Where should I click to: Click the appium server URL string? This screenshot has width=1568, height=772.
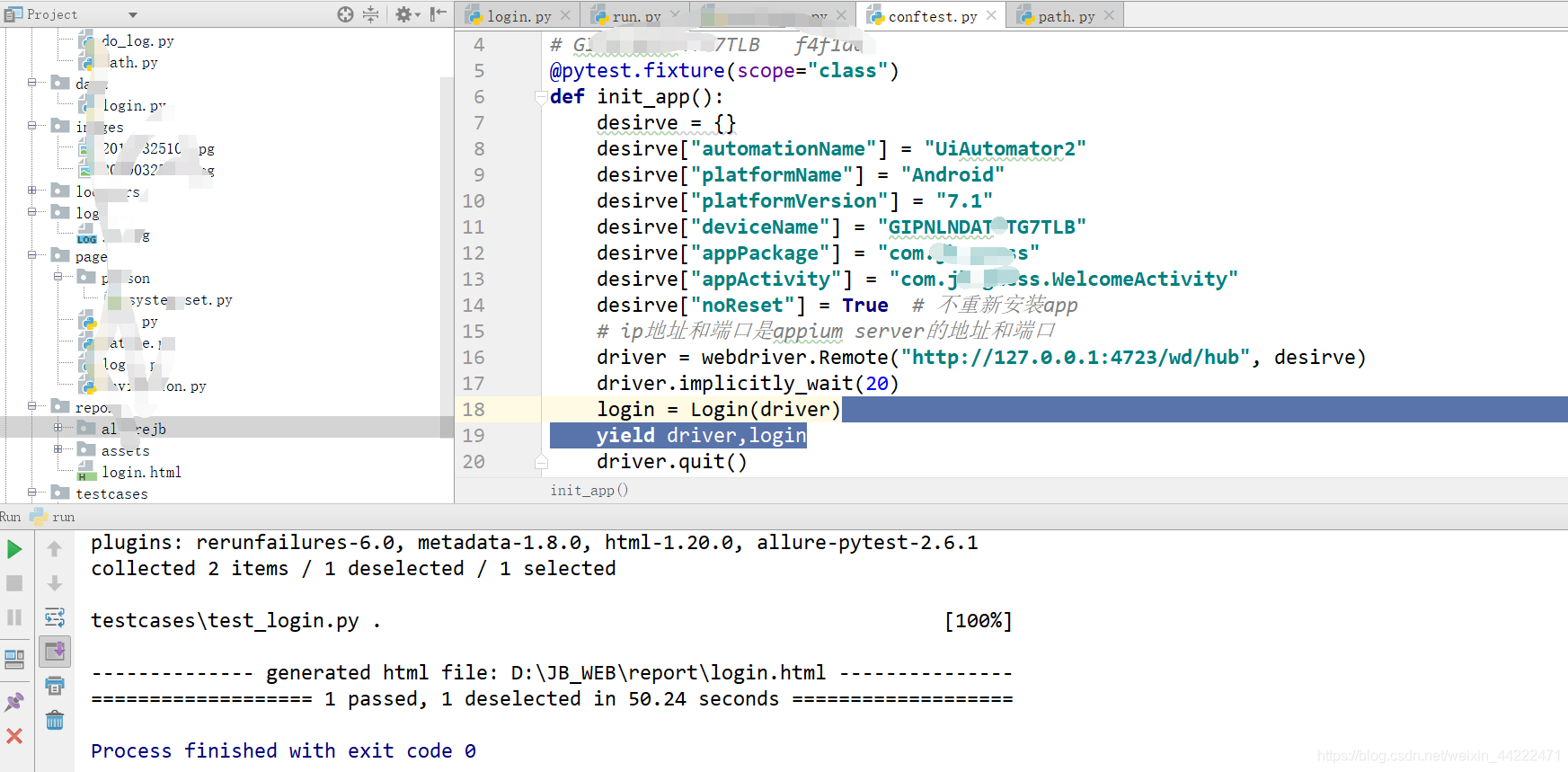click(1076, 357)
